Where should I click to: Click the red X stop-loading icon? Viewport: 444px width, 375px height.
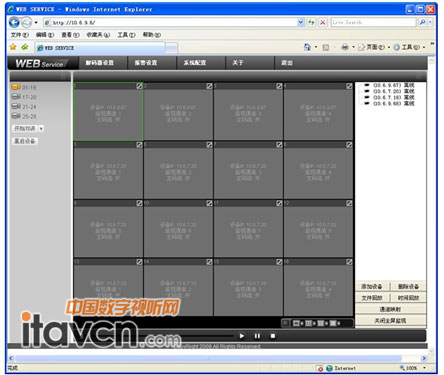tap(323, 22)
